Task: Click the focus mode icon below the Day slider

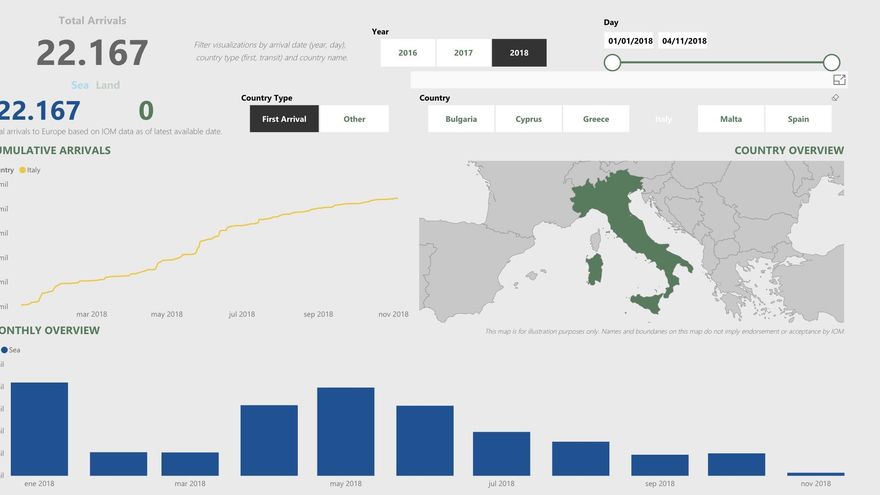Action: coord(839,80)
